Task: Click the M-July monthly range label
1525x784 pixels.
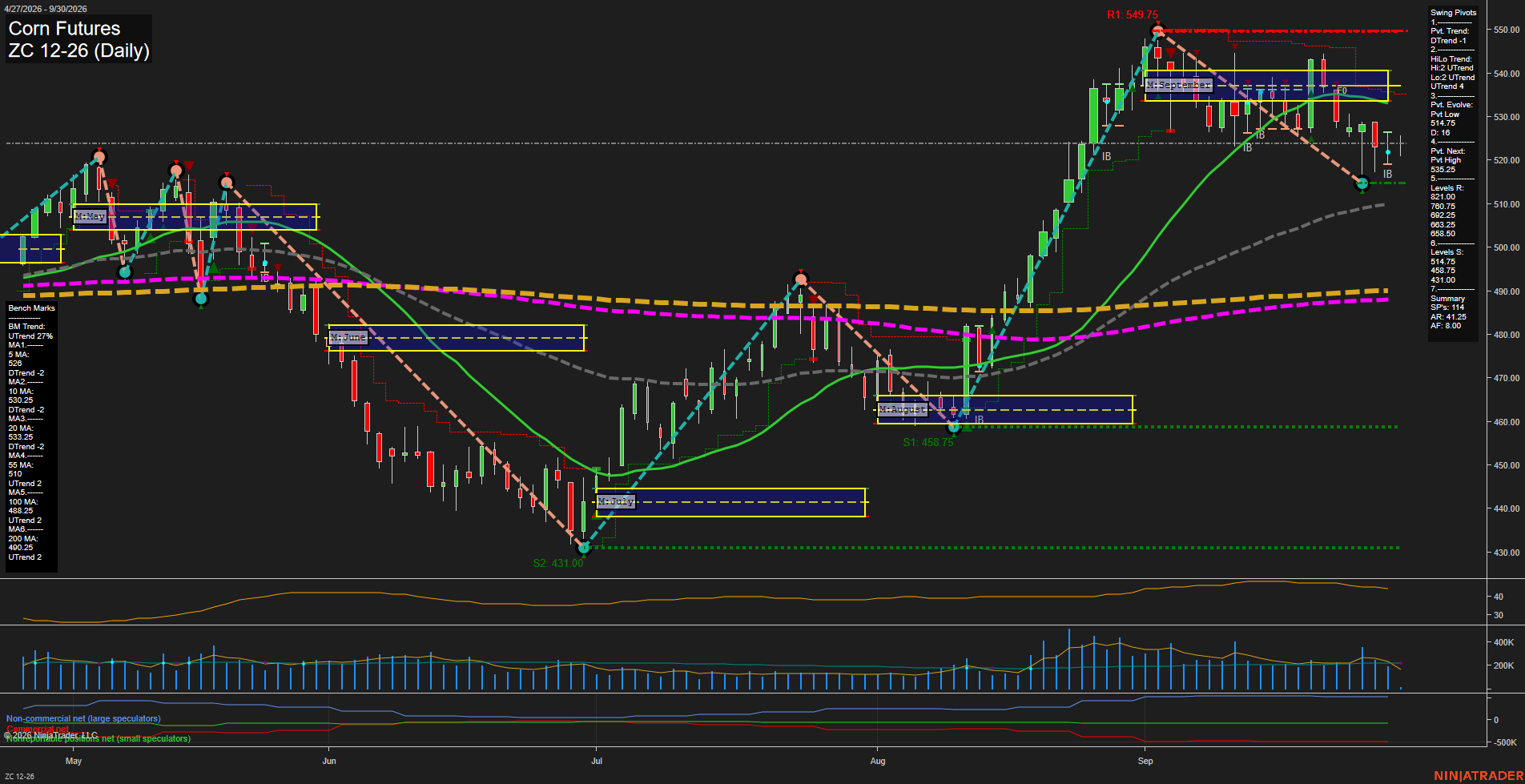Action: coord(616,502)
